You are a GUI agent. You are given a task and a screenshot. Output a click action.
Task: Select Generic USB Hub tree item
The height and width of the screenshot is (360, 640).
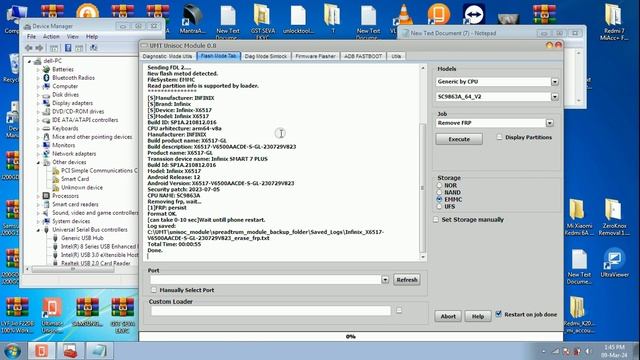coord(82,238)
